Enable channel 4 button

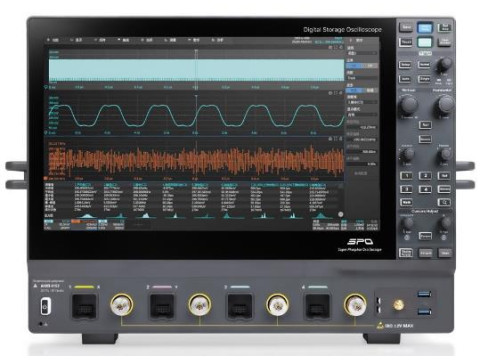point(425,189)
